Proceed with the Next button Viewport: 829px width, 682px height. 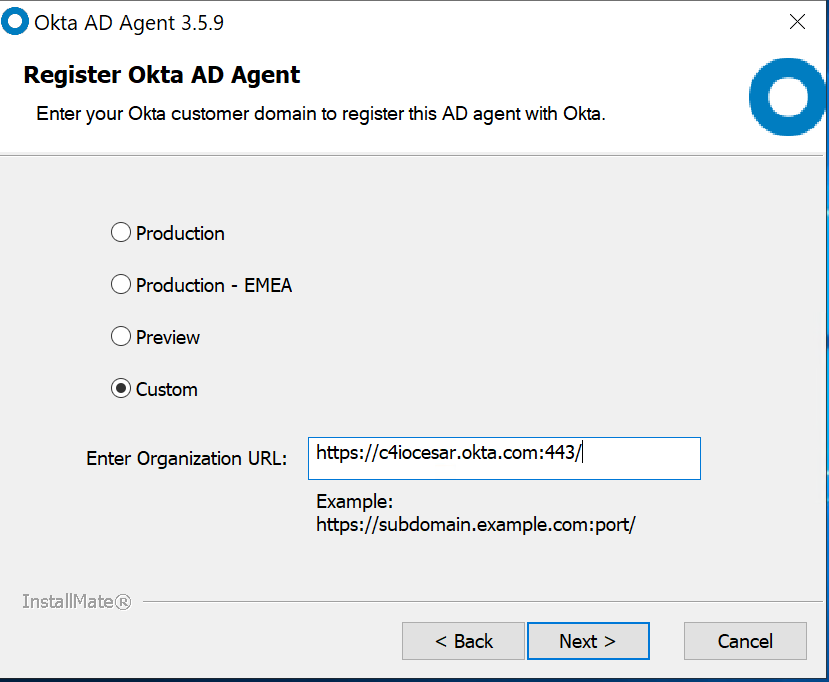coord(588,641)
